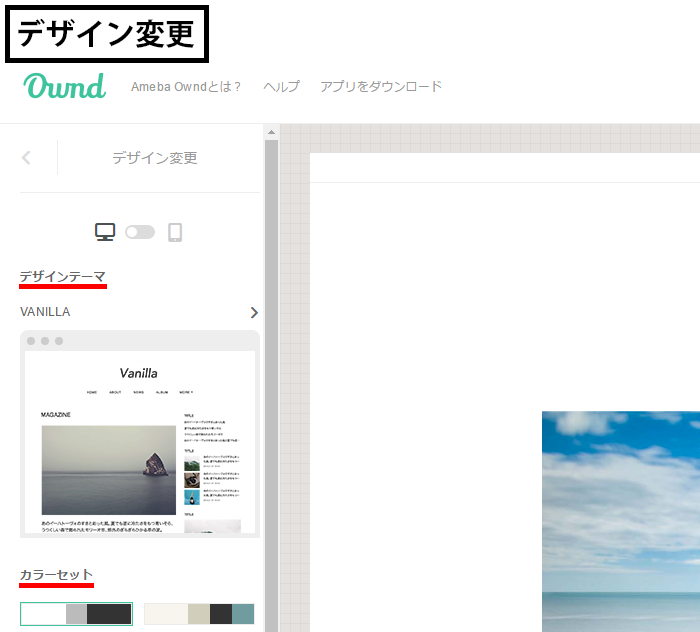Click the アプリをダウンロード link
This screenshot has width=700, height=632.
coord(381,87)
